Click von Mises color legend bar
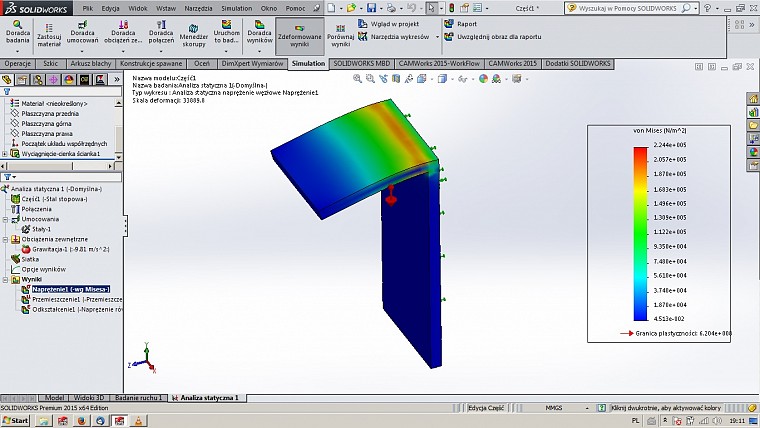Screen dimensions: 760x428 tap(640, 234)
